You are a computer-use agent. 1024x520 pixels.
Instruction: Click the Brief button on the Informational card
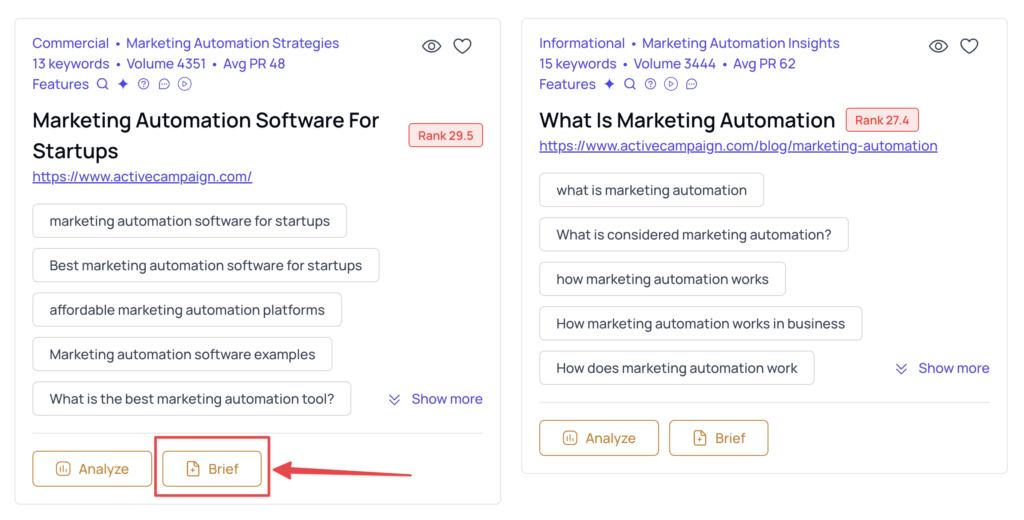tap(719, 438)
